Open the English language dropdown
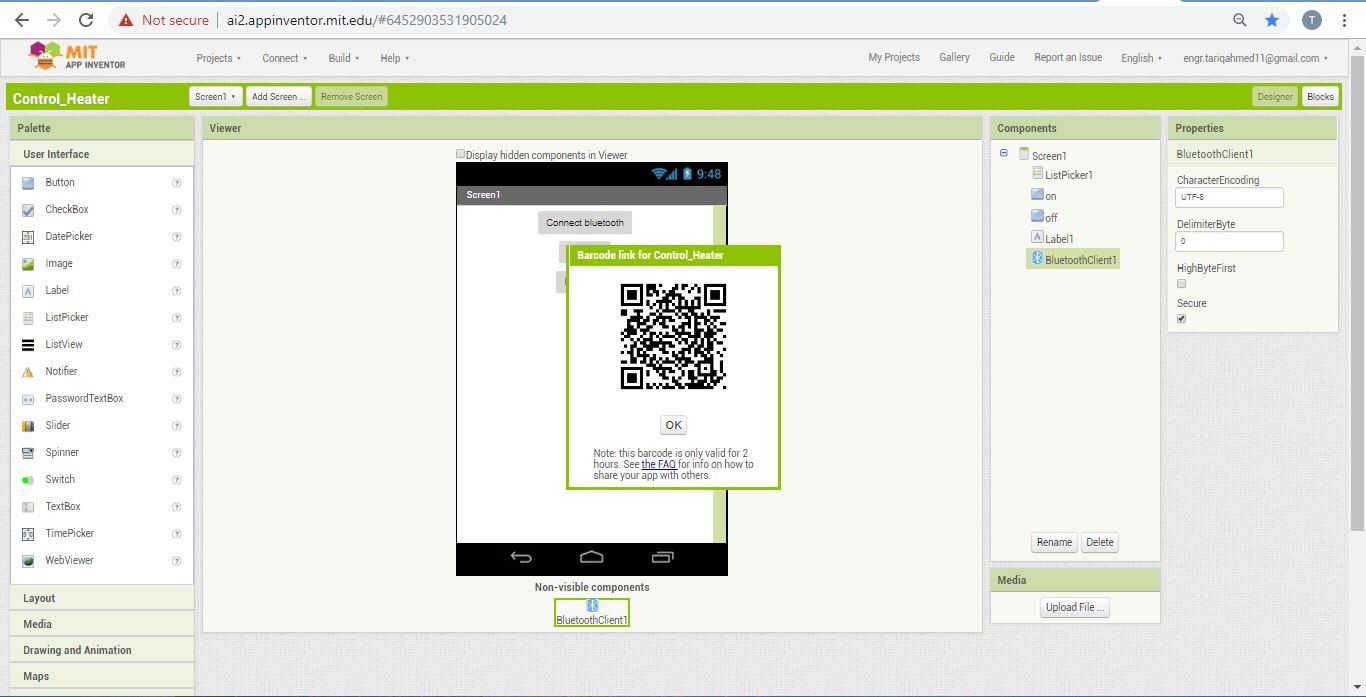Image resolution: width=1366 pixels, height=697 pixels. (x=1141, y=58)
